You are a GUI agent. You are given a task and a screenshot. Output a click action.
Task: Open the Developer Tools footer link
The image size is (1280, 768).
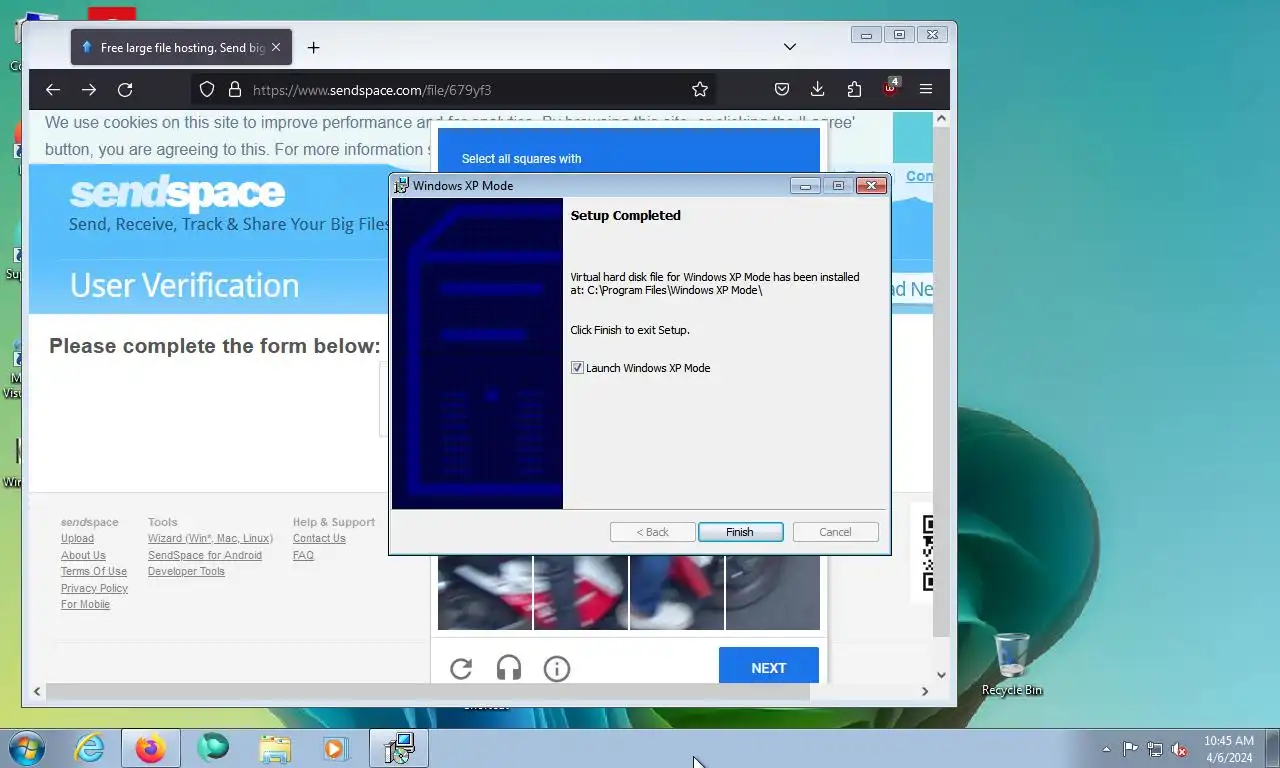click(x=186, y=572)
